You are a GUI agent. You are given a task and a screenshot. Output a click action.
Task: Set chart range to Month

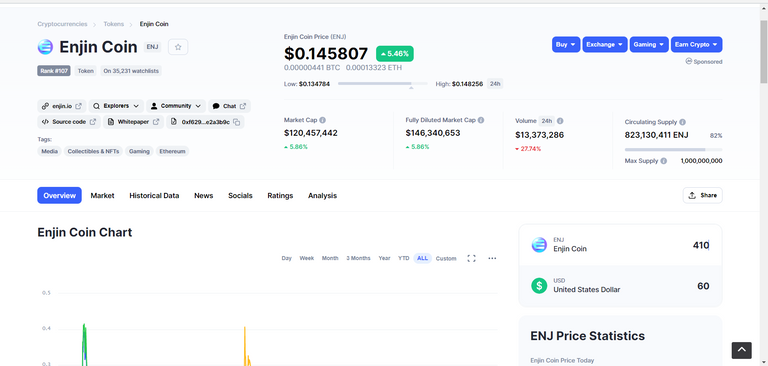pyautogui.click(x=330, y=258)
